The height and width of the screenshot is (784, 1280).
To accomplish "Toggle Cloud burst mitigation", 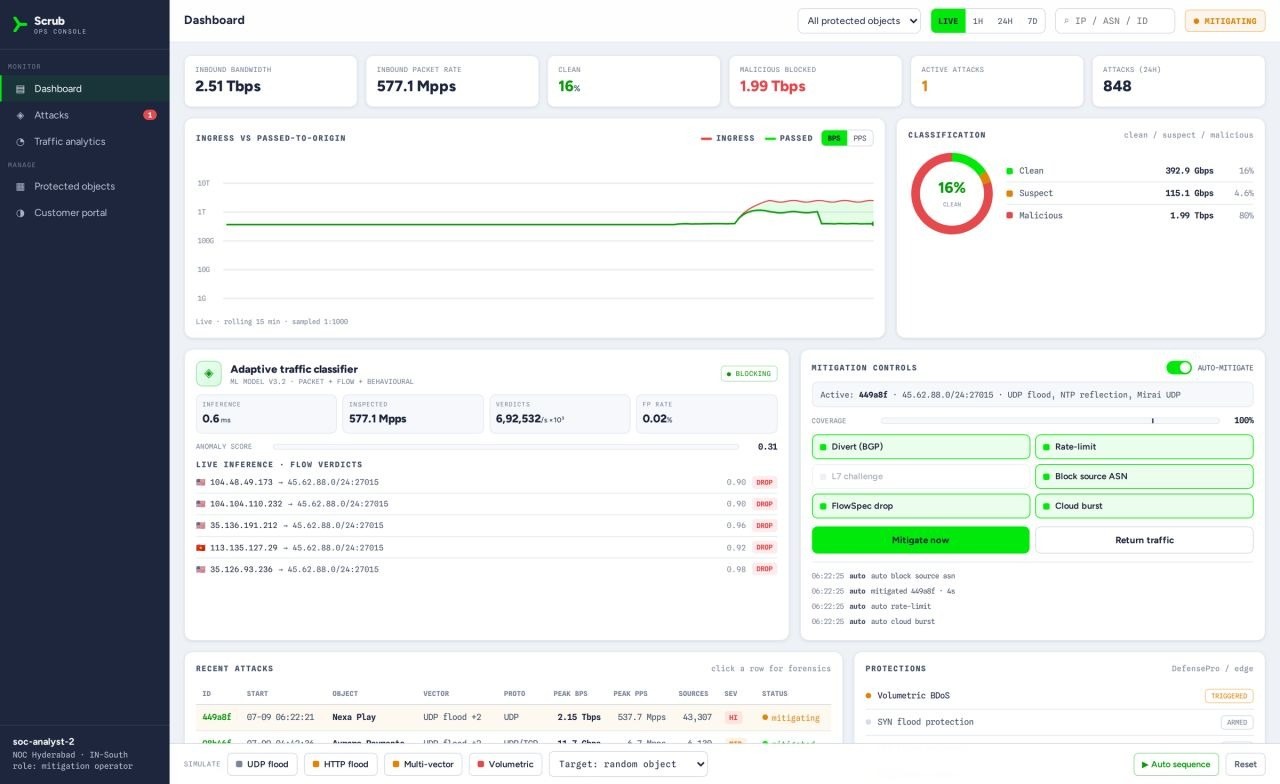I will (x=1144, y=506).
